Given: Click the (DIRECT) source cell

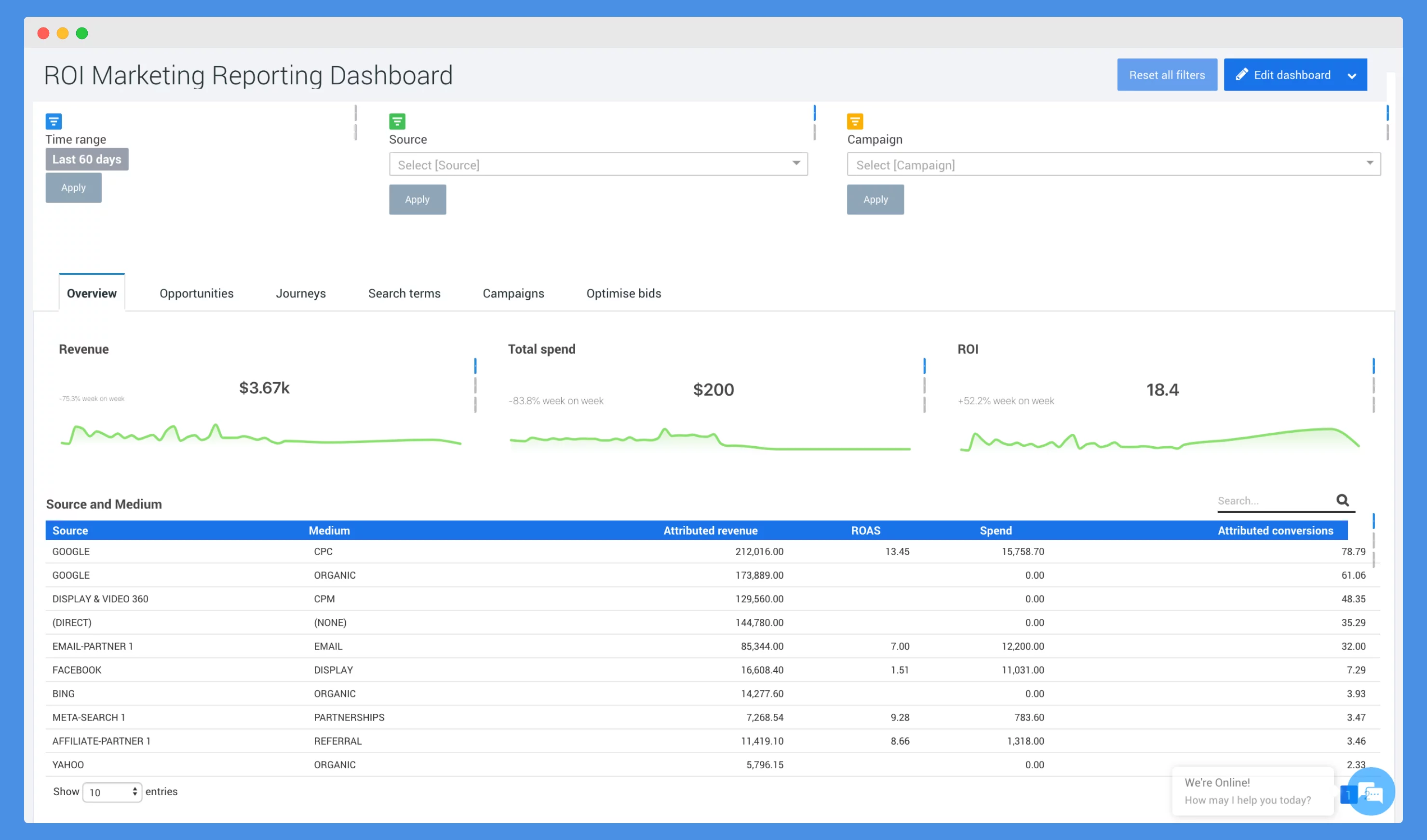Looking at the screenshot, I should click(x=72, y=623).
